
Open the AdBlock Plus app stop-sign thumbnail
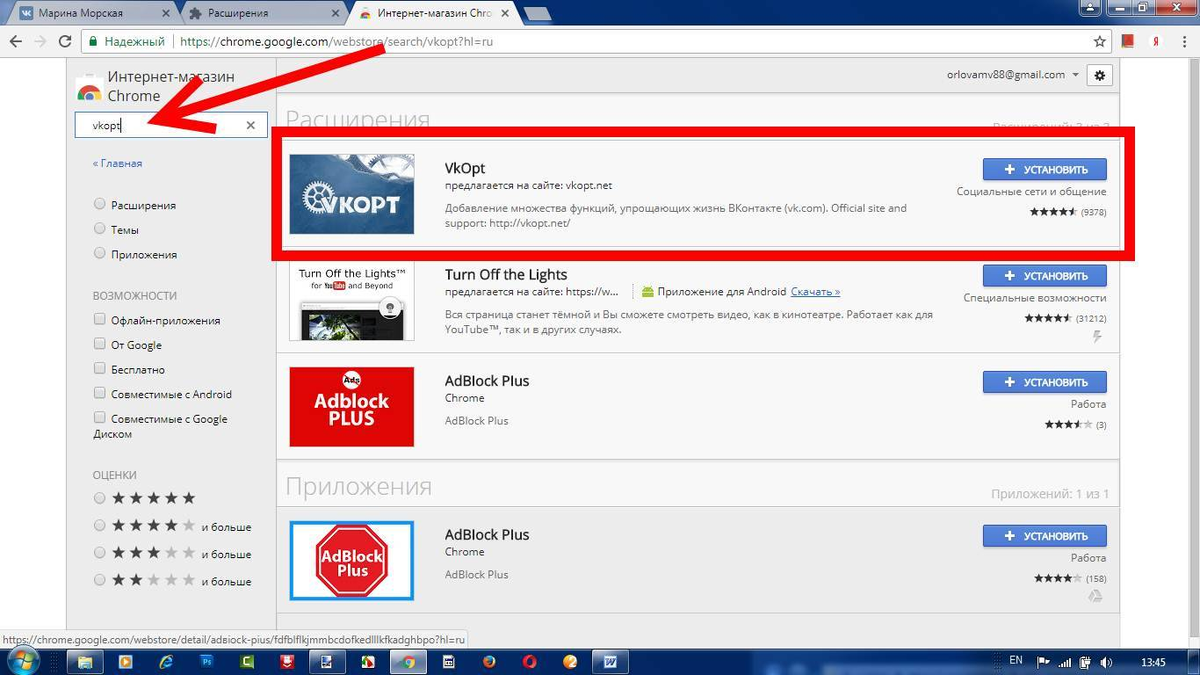tap(352, 561)
